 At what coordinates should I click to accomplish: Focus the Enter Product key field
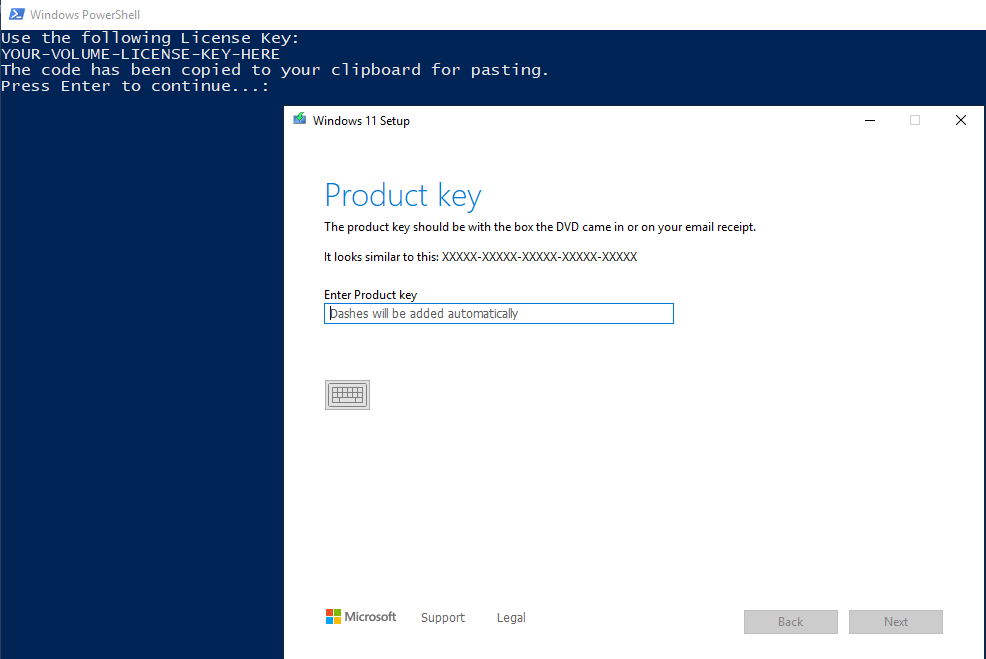(499, 313)
